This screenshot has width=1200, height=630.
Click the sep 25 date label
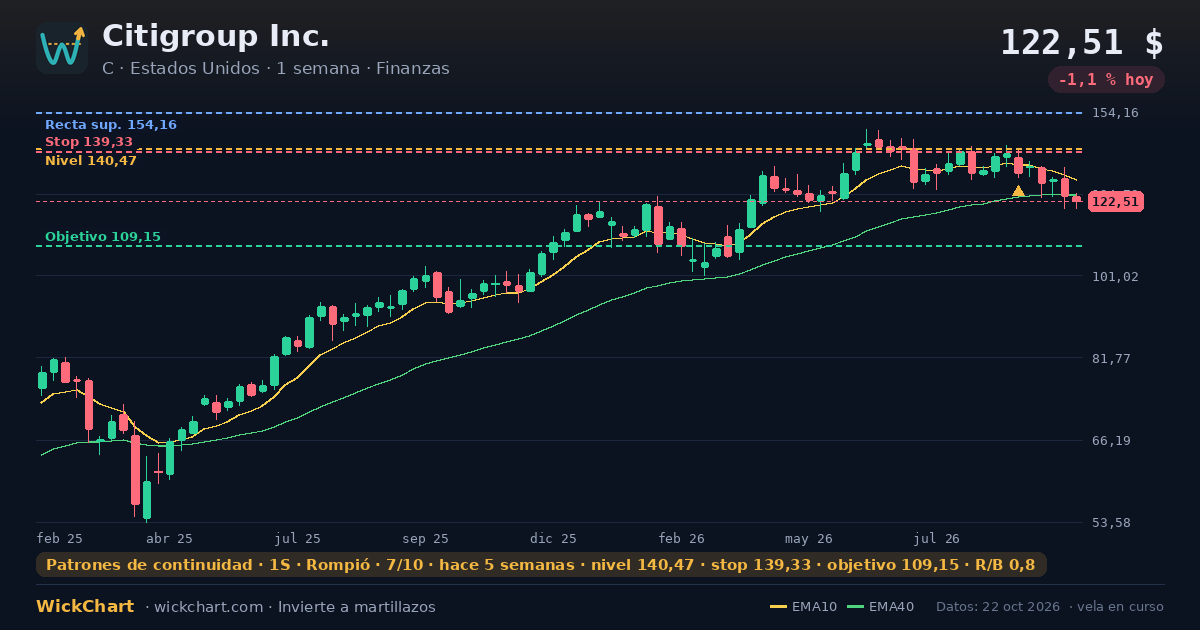click(425, 538)
